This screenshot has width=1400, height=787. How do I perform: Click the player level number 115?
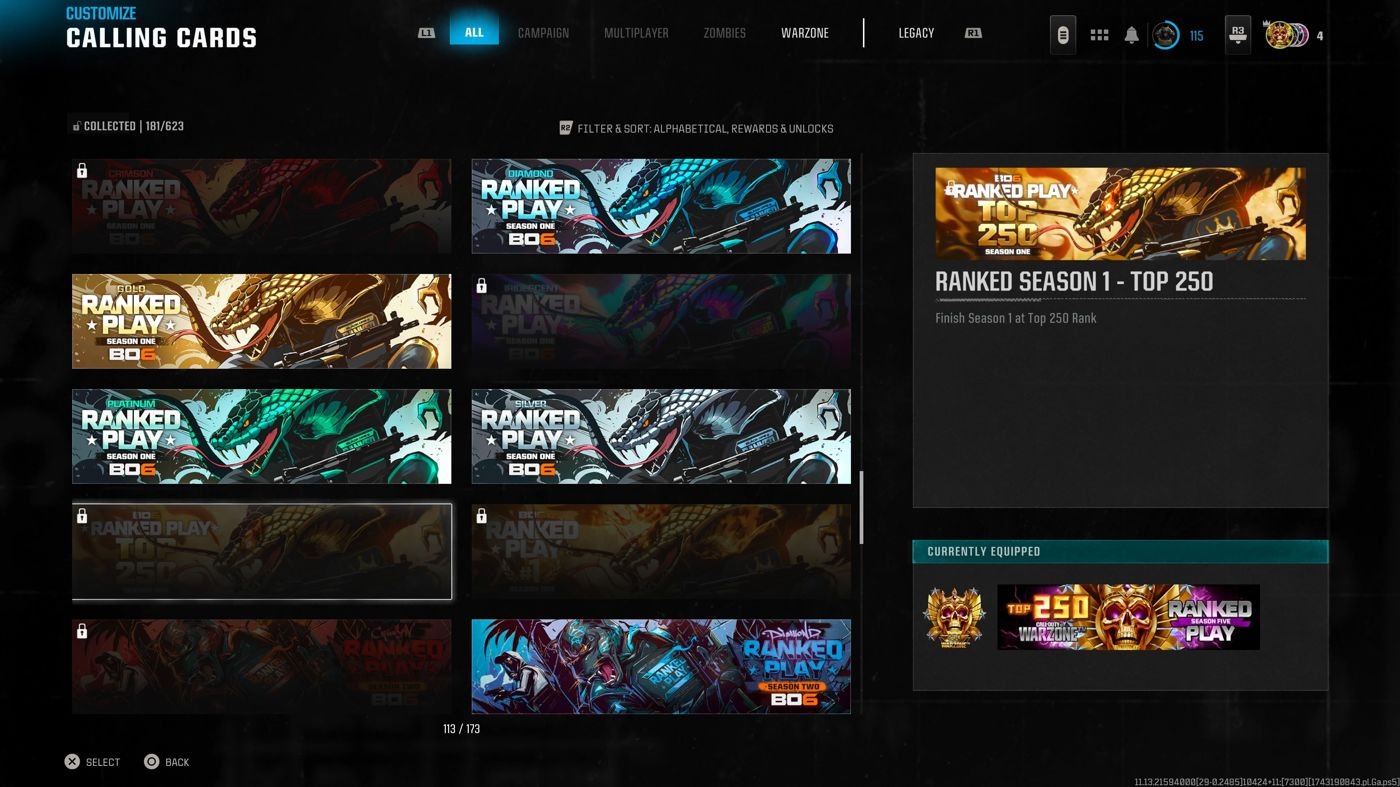(x=1196, y=36)
